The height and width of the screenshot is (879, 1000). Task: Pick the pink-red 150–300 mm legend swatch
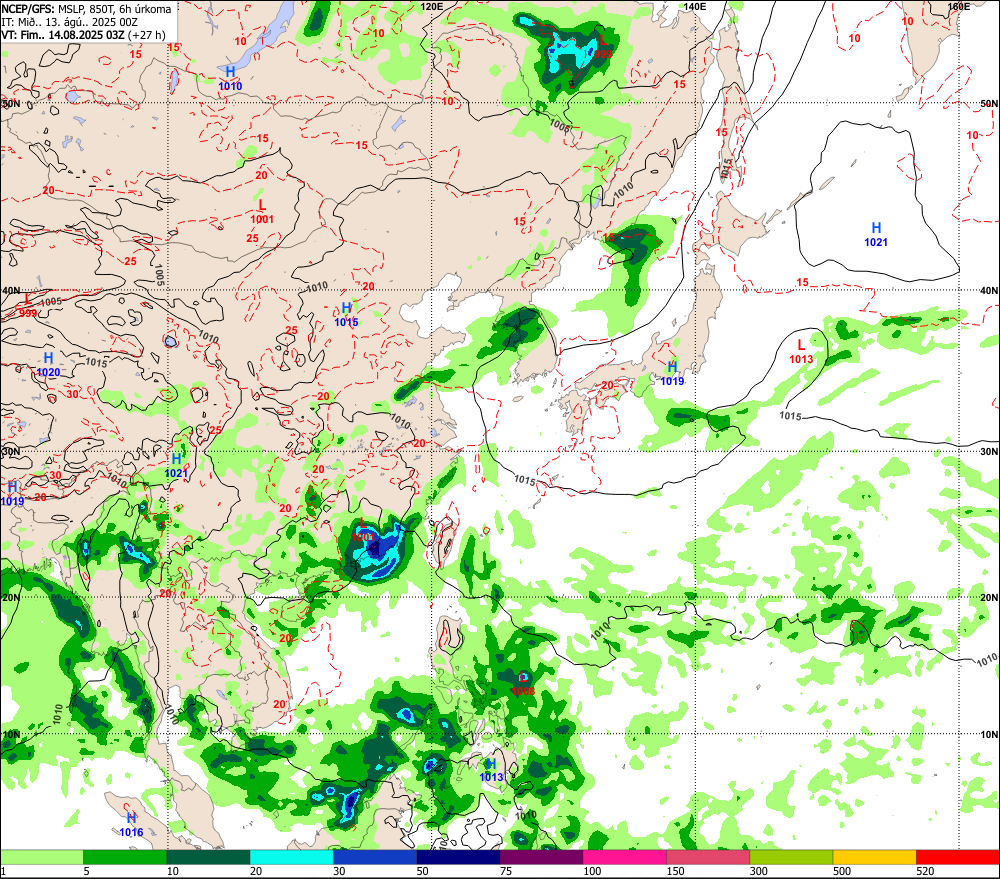click(708, 857)
